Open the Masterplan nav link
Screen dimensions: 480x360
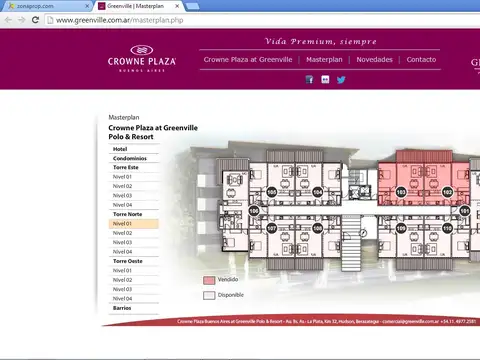[324, 60]
